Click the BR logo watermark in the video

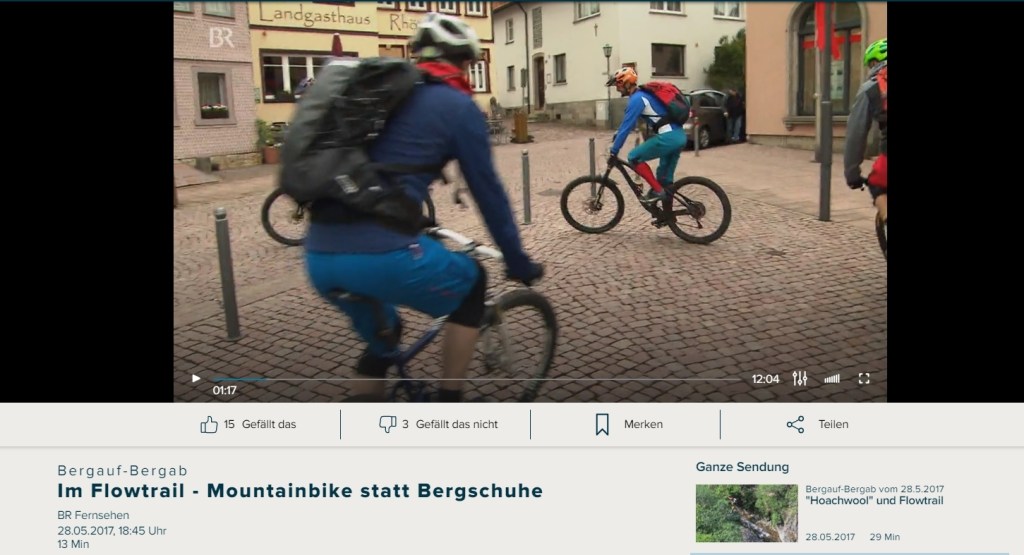coord(220,38)
